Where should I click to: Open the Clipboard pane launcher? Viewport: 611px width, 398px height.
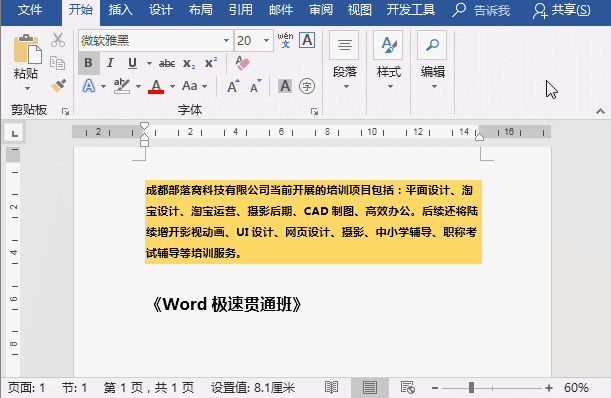[65, 112]
